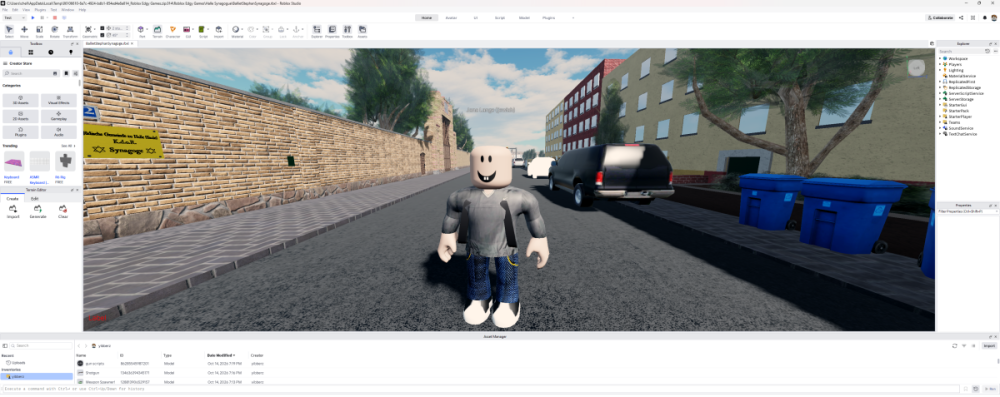
Task: Select StarterPack in Explorer
Action: click(x=958, y=111)
